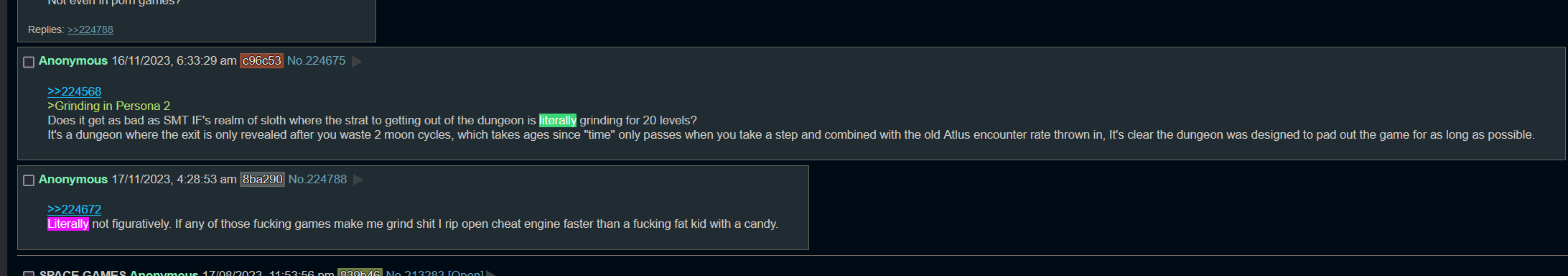Click poster ID badge 8ba290
1568x276 pixels.
(x=262, y=180)
